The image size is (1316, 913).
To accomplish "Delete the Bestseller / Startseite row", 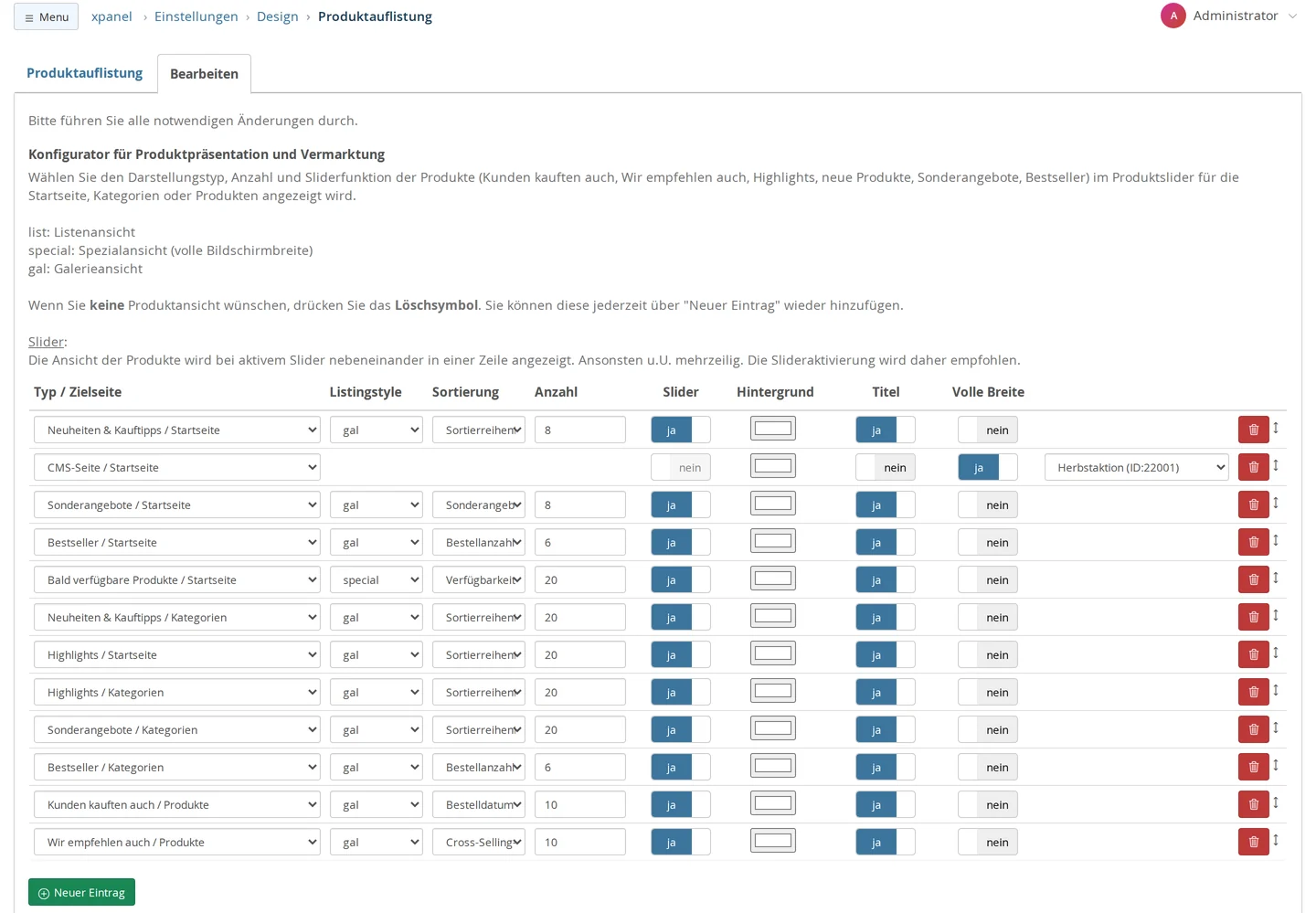I will click(1253, 542).
